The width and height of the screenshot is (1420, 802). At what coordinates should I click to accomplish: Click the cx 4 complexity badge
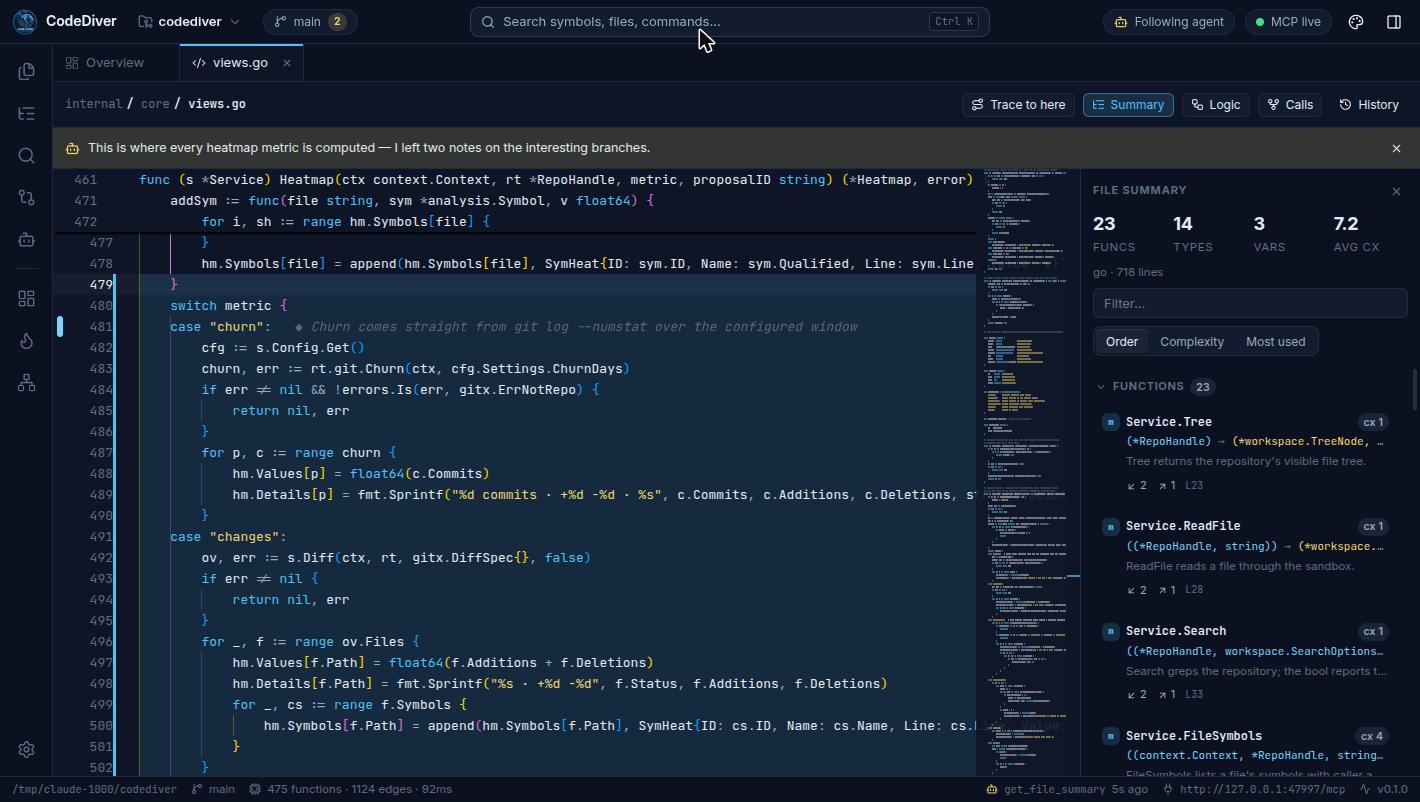(x=1371, y=736)
